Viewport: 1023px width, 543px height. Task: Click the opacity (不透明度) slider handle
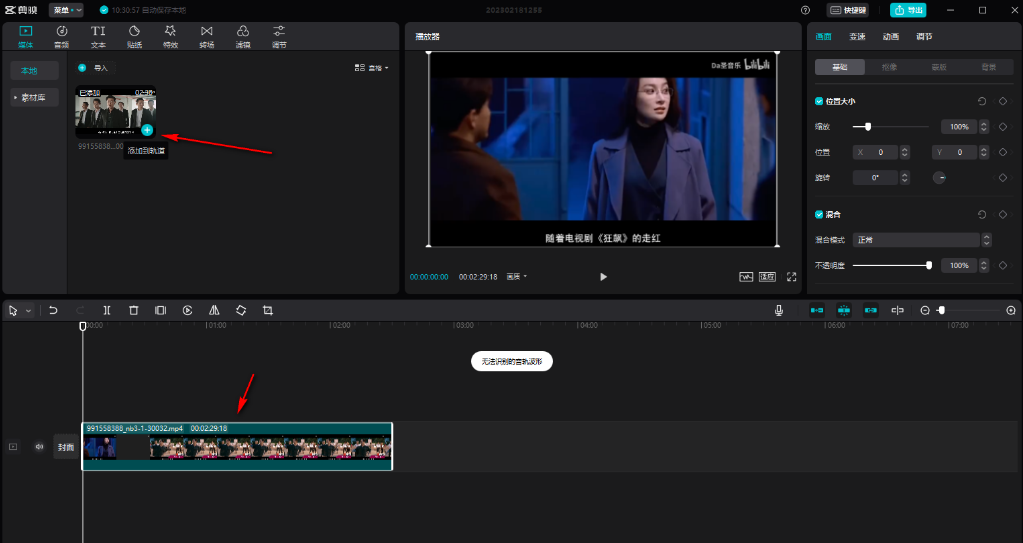coord(928,265)
